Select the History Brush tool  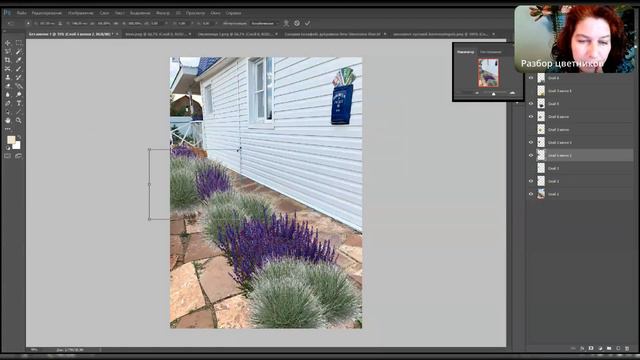(x=19, y=77)
